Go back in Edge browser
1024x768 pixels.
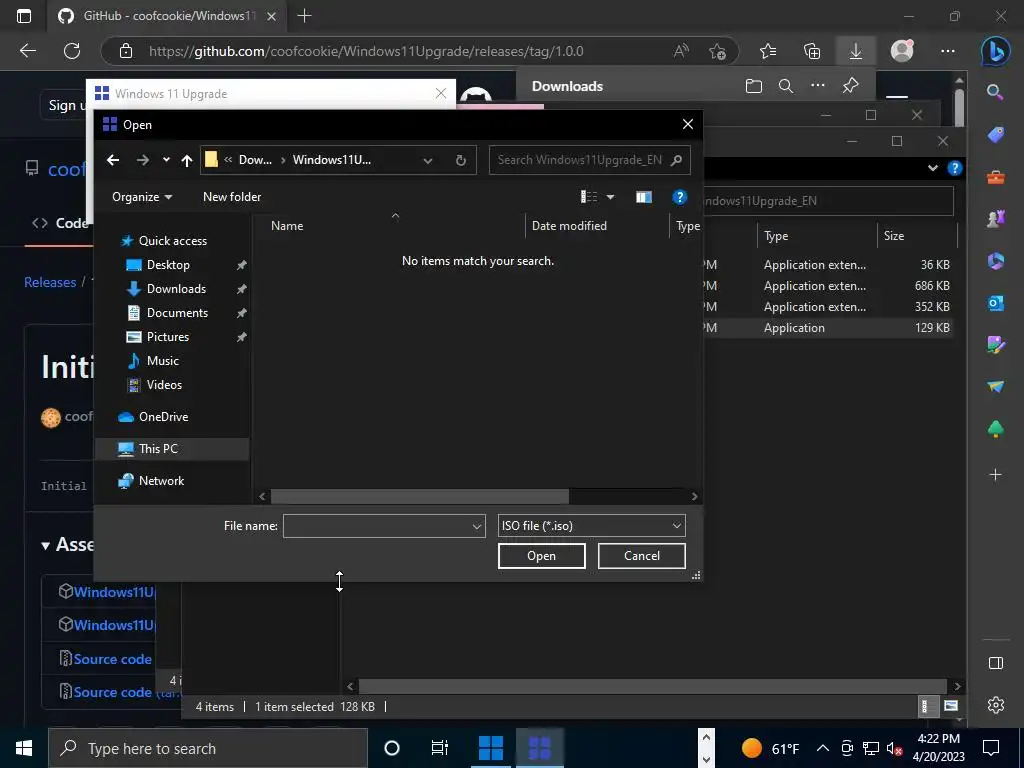(27, 51)
